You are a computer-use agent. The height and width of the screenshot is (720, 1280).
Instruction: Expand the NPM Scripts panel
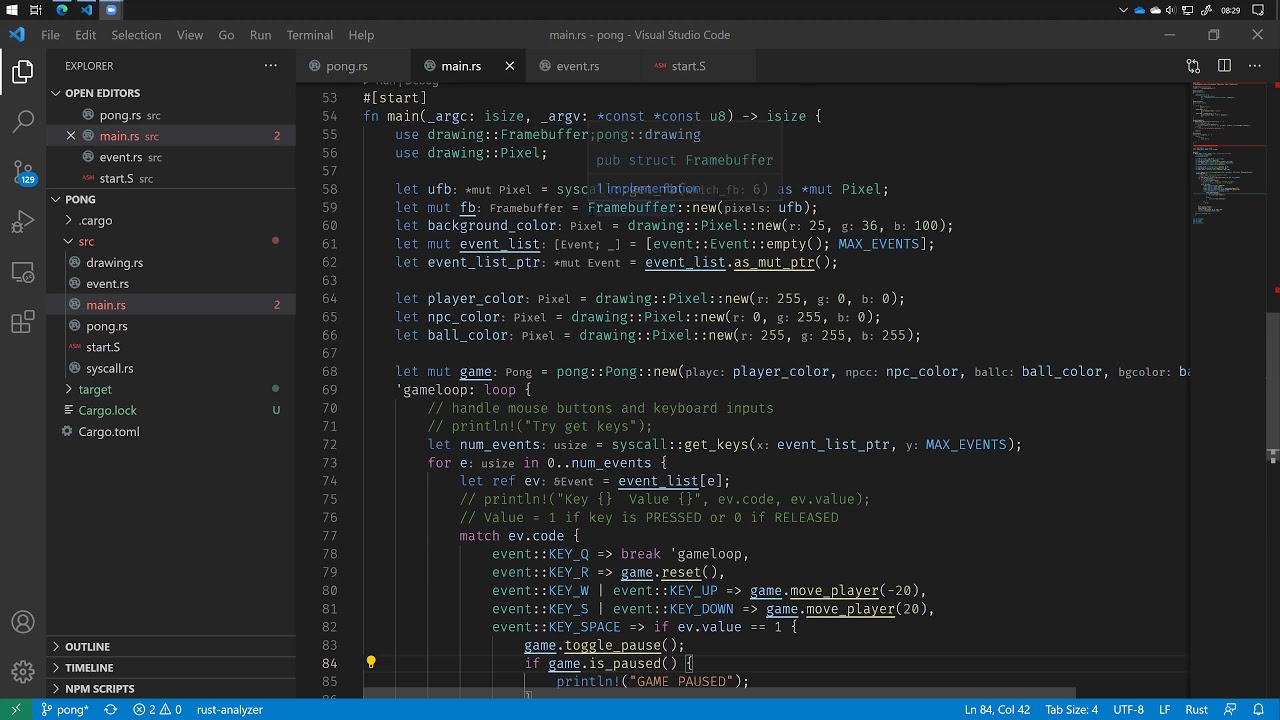coord(171,689)
